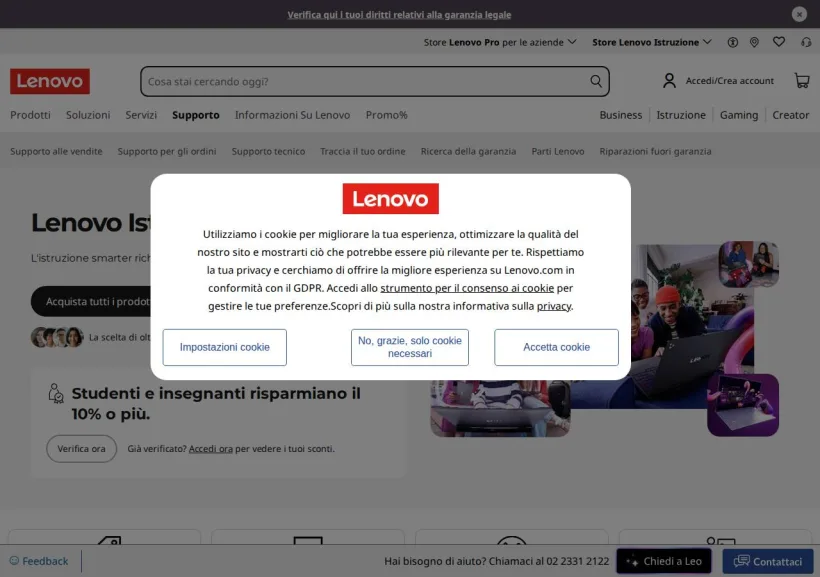Click the student verification badge icon

55,393
